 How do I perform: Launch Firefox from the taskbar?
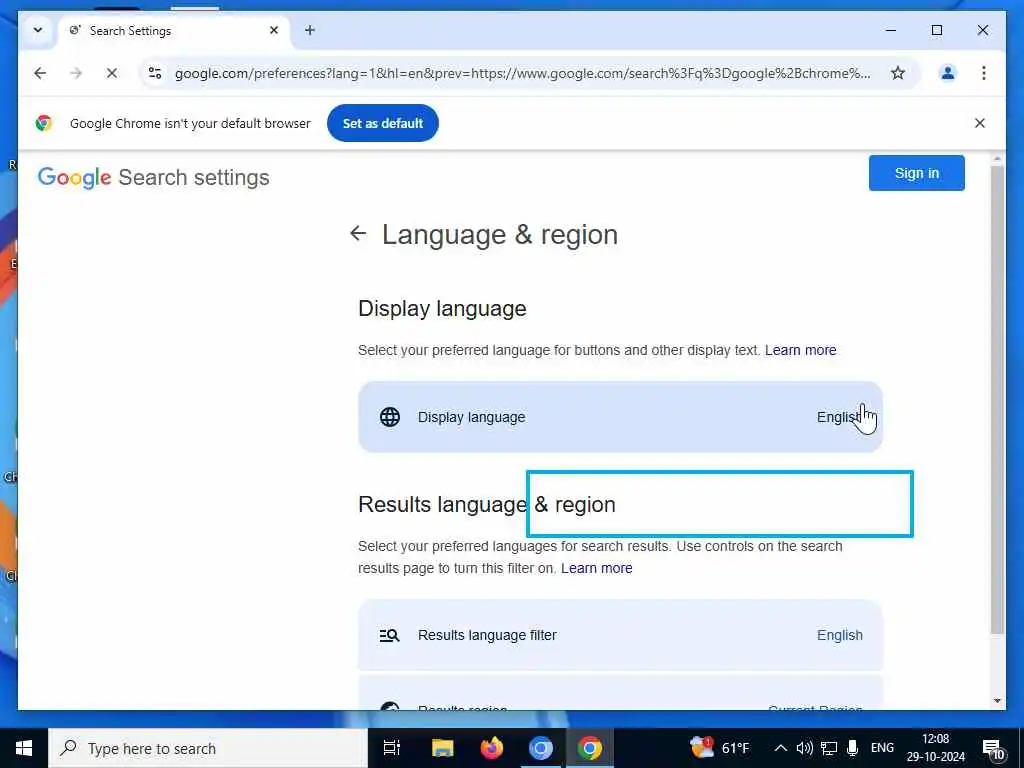point(492,748)
